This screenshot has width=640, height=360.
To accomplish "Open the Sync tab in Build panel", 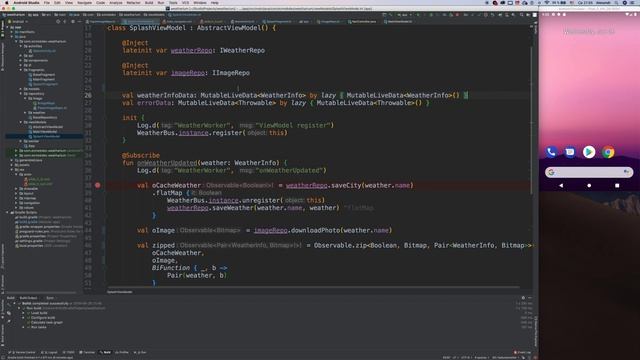I will (50, 298).
